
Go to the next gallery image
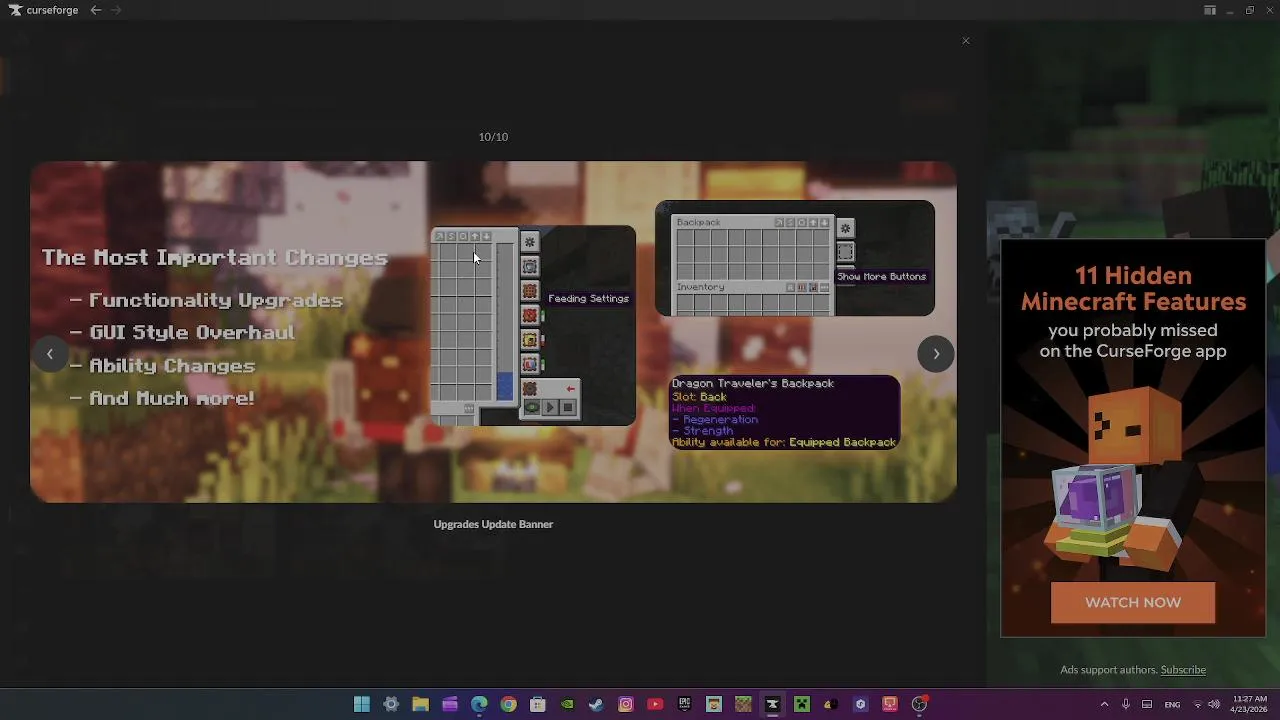pyautogui.click(x=936, y=354)
